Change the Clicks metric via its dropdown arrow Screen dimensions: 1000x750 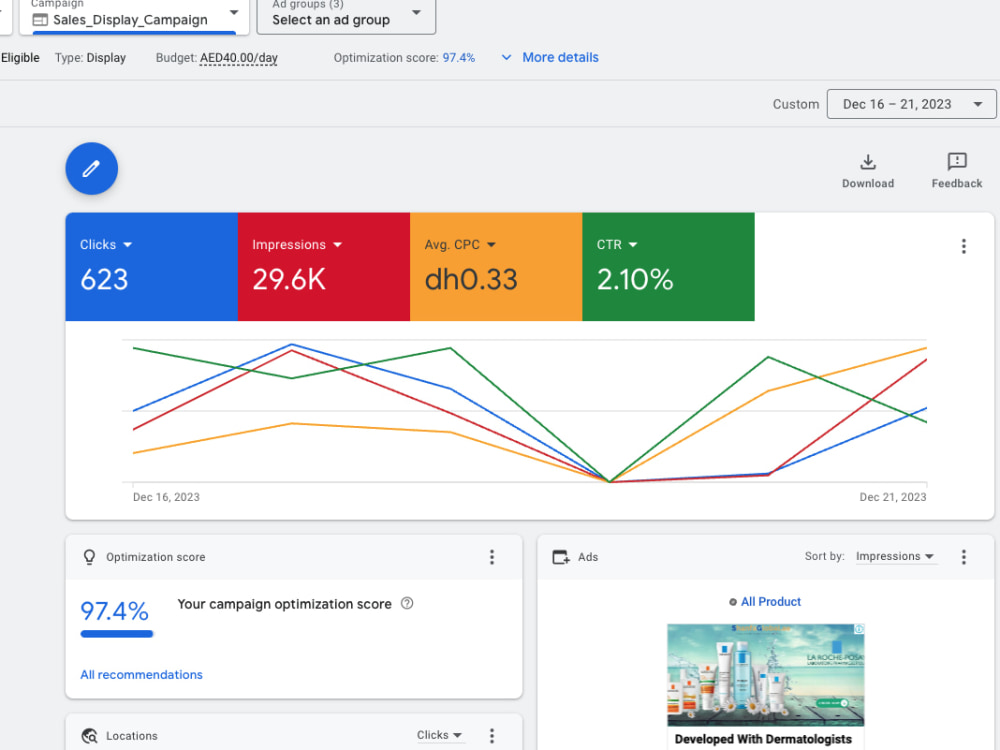click(128, 245)
